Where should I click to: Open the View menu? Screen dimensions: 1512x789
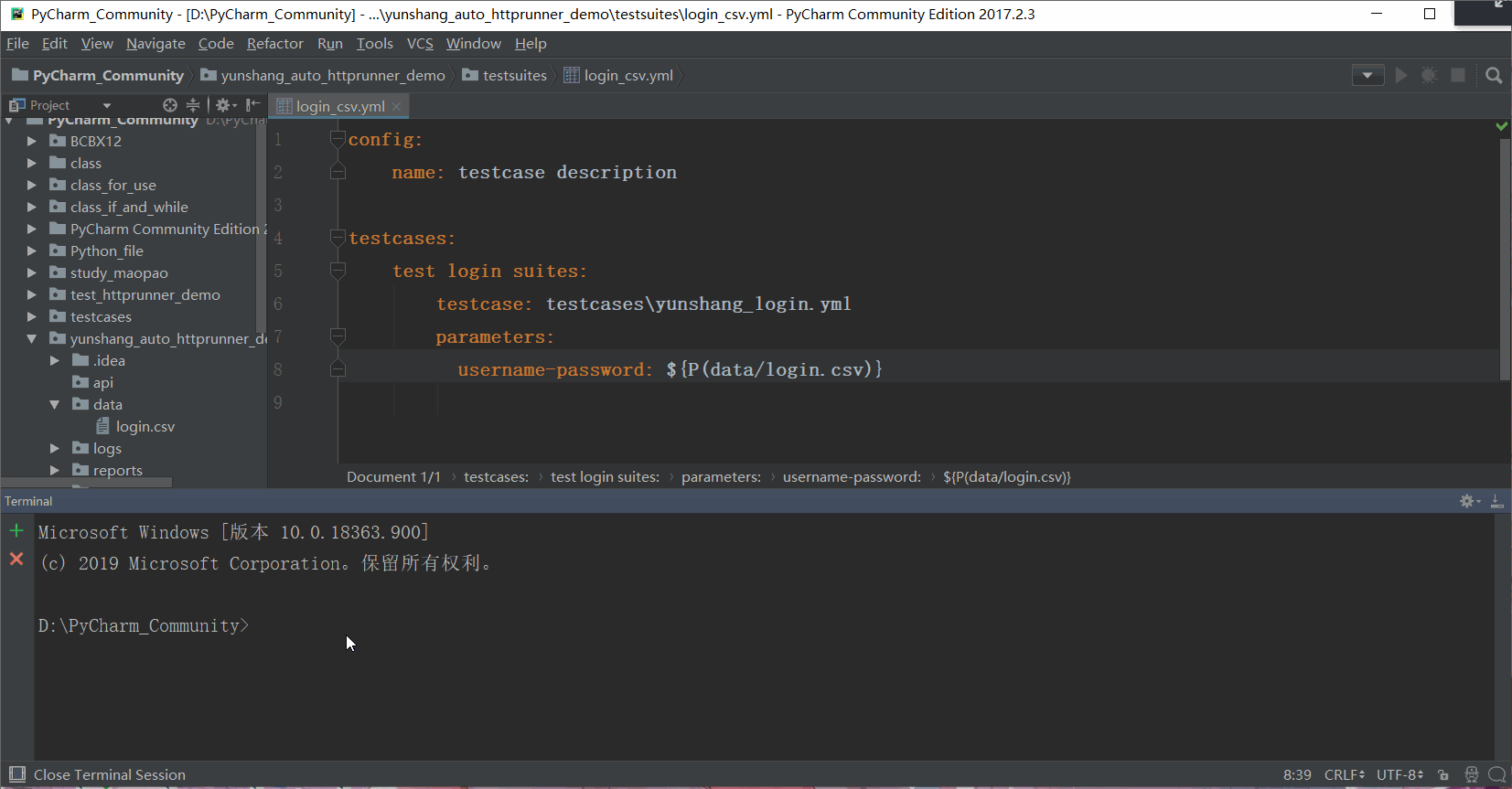coord(97,44)
